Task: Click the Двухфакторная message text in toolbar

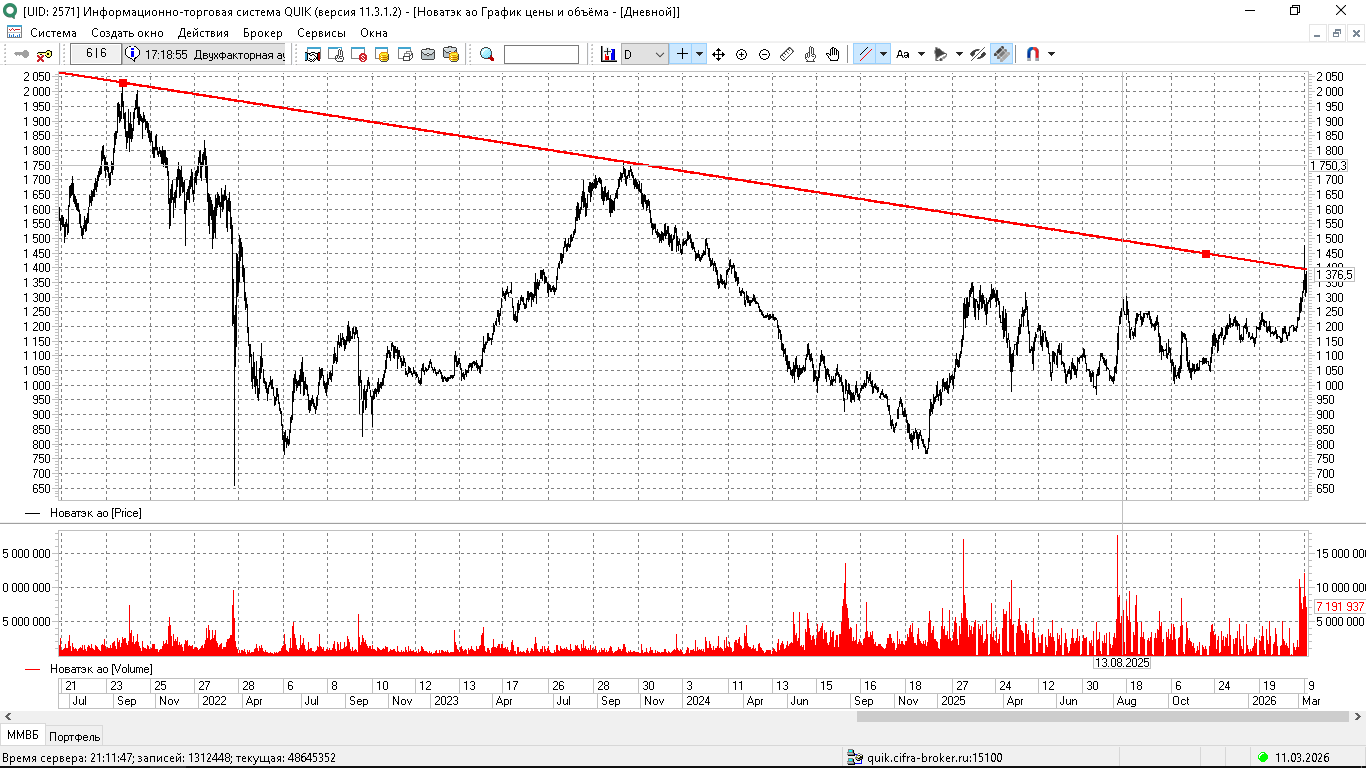Action: coord(238,54)
